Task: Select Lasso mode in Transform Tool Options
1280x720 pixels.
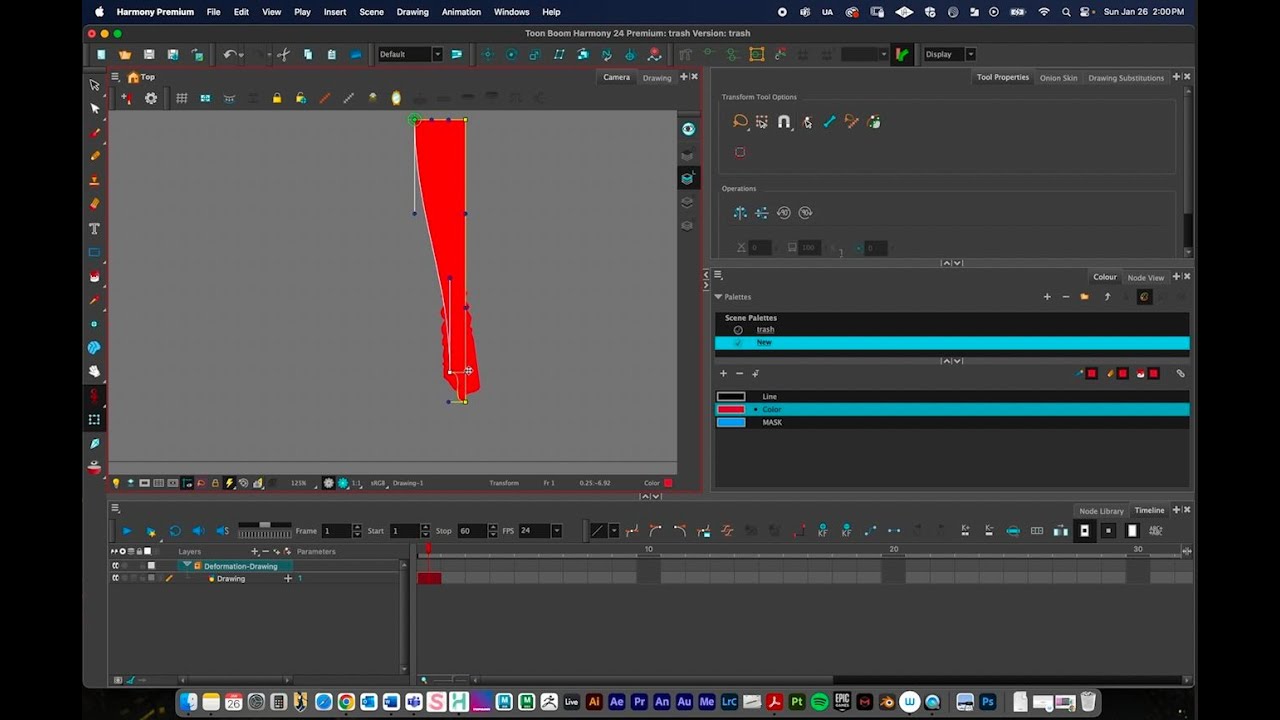Action: tap(740, 121)
